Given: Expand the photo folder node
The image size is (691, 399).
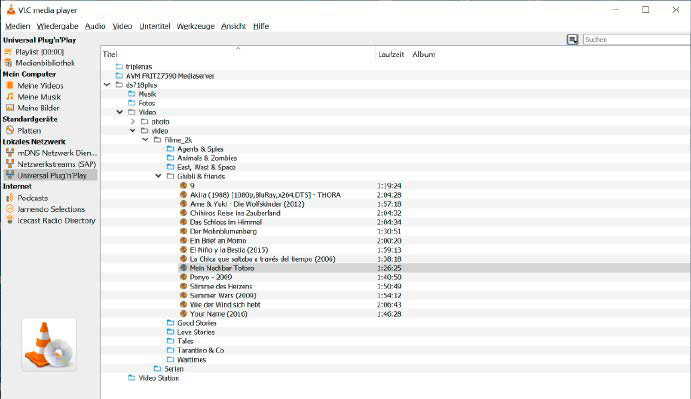Looking at the screenshot, I should coord(133,121).
